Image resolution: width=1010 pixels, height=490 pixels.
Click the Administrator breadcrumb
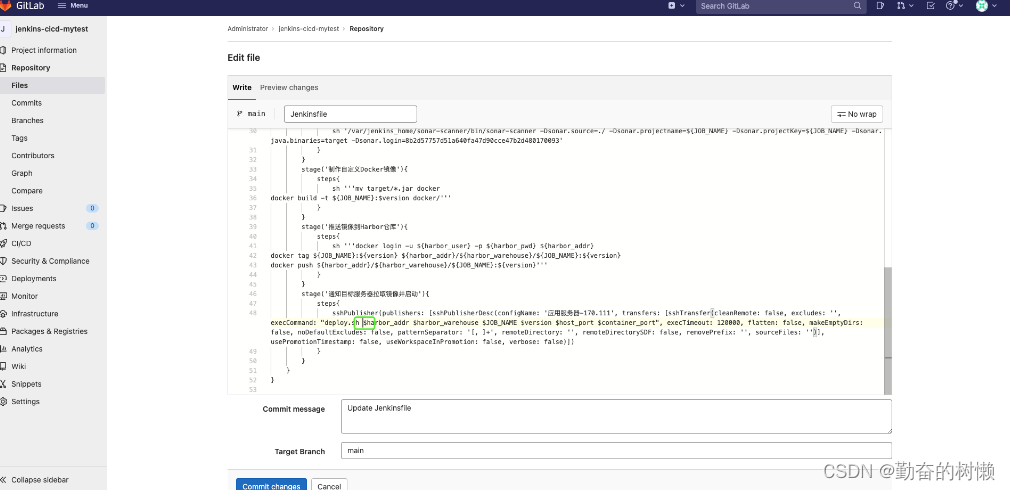[247, 29]
